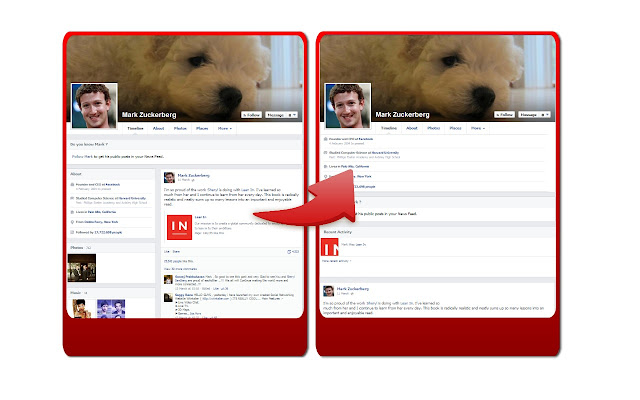Click the Lives in home icon in left About box
Screen dimensions: 640x400
(x=72, y=212)
